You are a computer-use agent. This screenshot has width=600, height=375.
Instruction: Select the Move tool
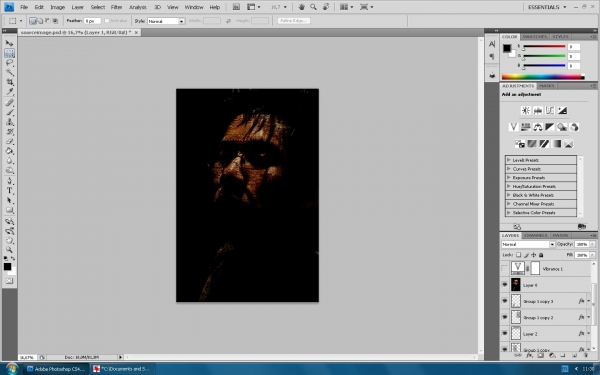pos(10,43)
